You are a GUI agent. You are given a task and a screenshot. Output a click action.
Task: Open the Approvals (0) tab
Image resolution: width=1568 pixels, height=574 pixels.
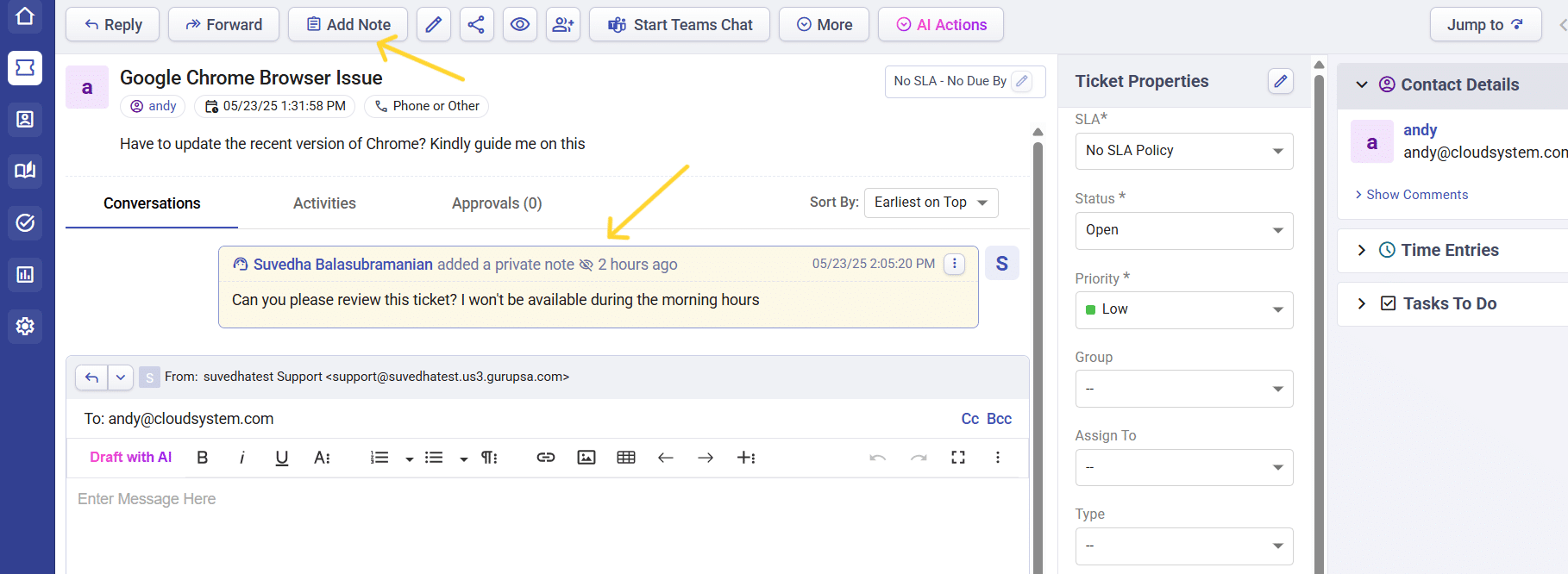497,203
